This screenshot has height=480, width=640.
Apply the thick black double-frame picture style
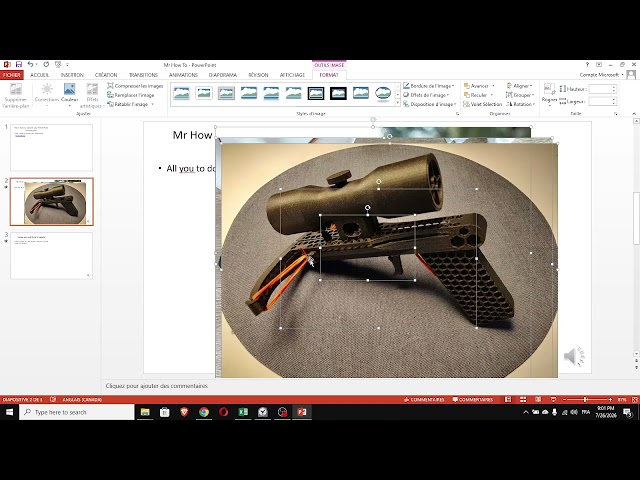tap(316, 93)
